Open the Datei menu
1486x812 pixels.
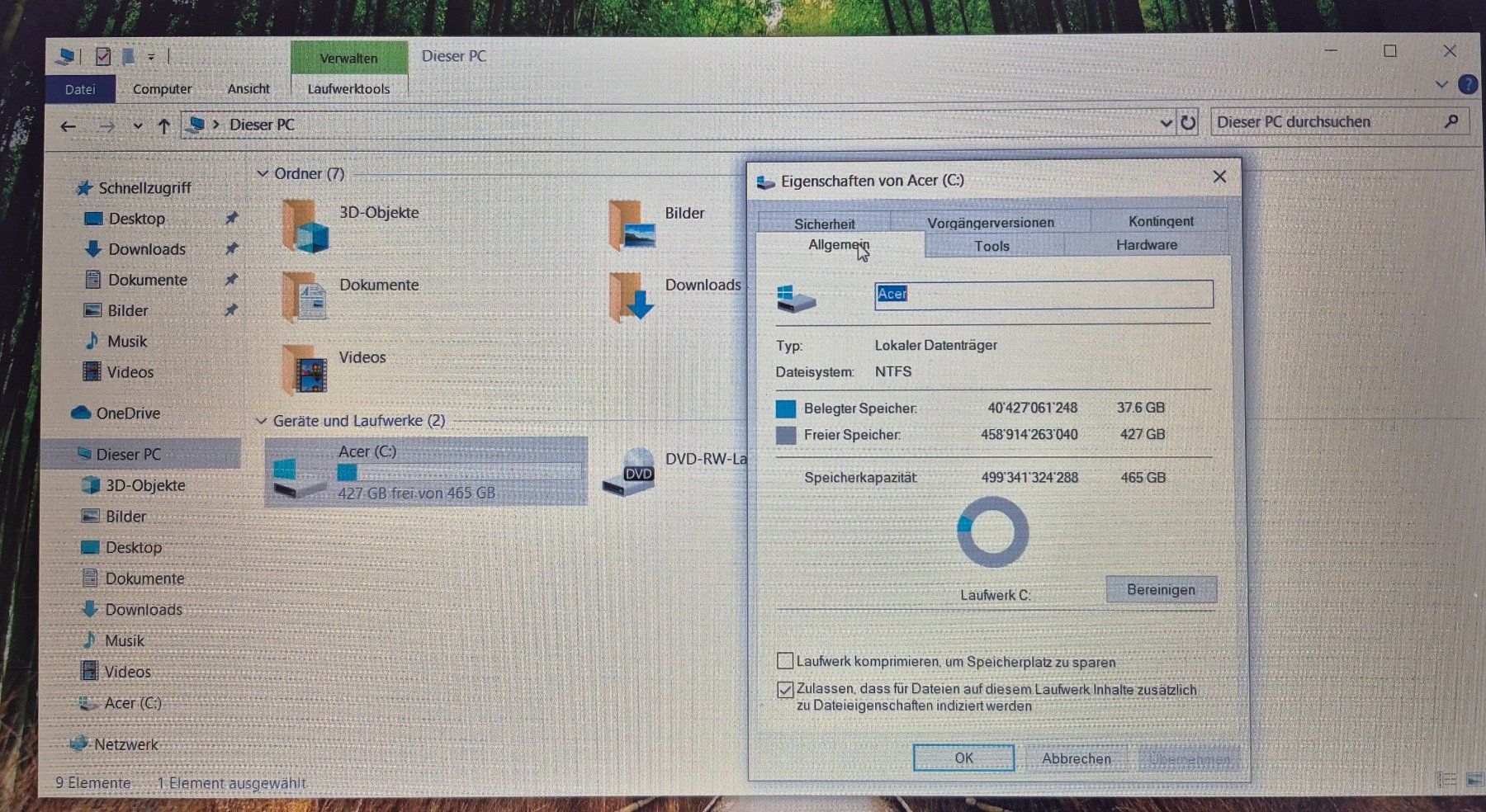tap(80, 89)
